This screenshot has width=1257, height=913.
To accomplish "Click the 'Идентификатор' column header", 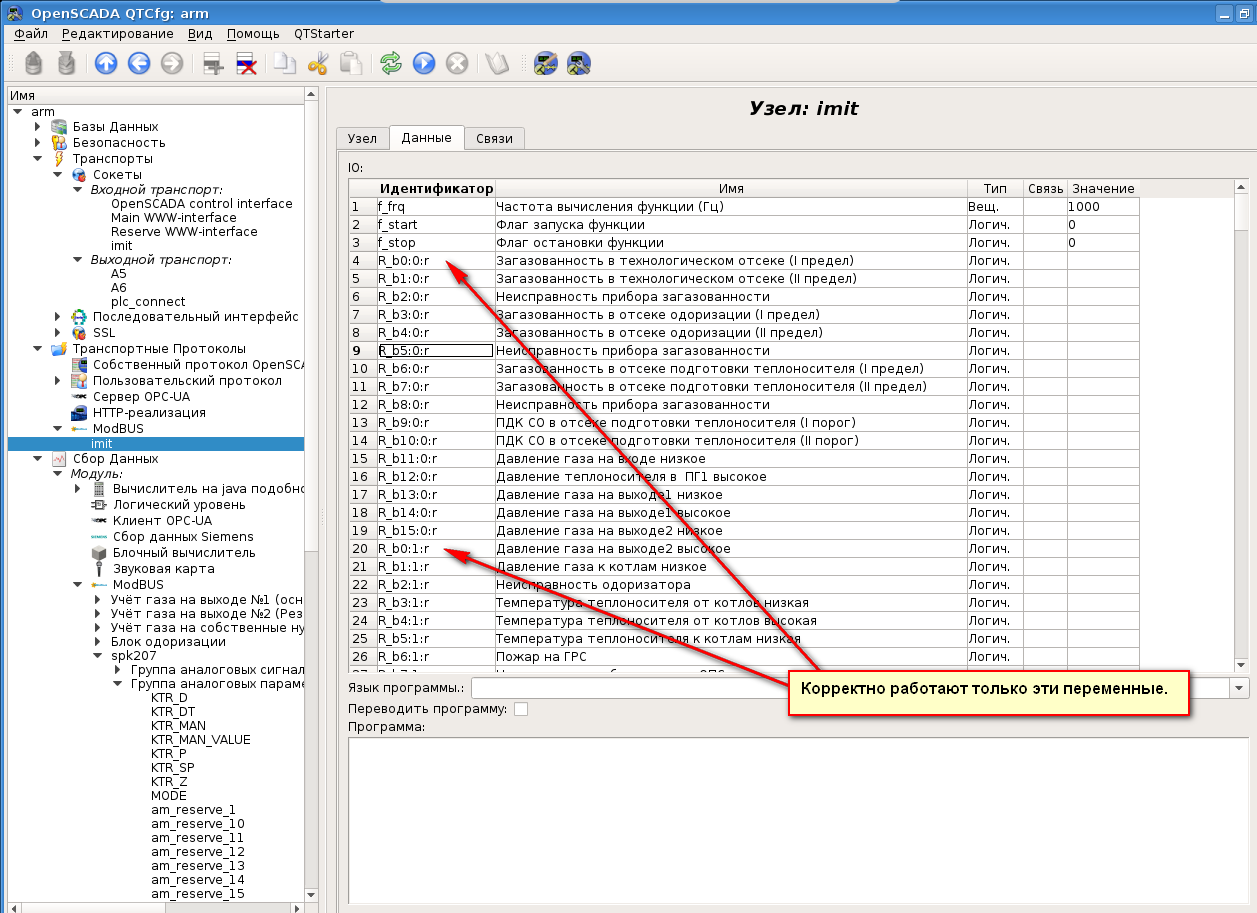I will [436, 189].
